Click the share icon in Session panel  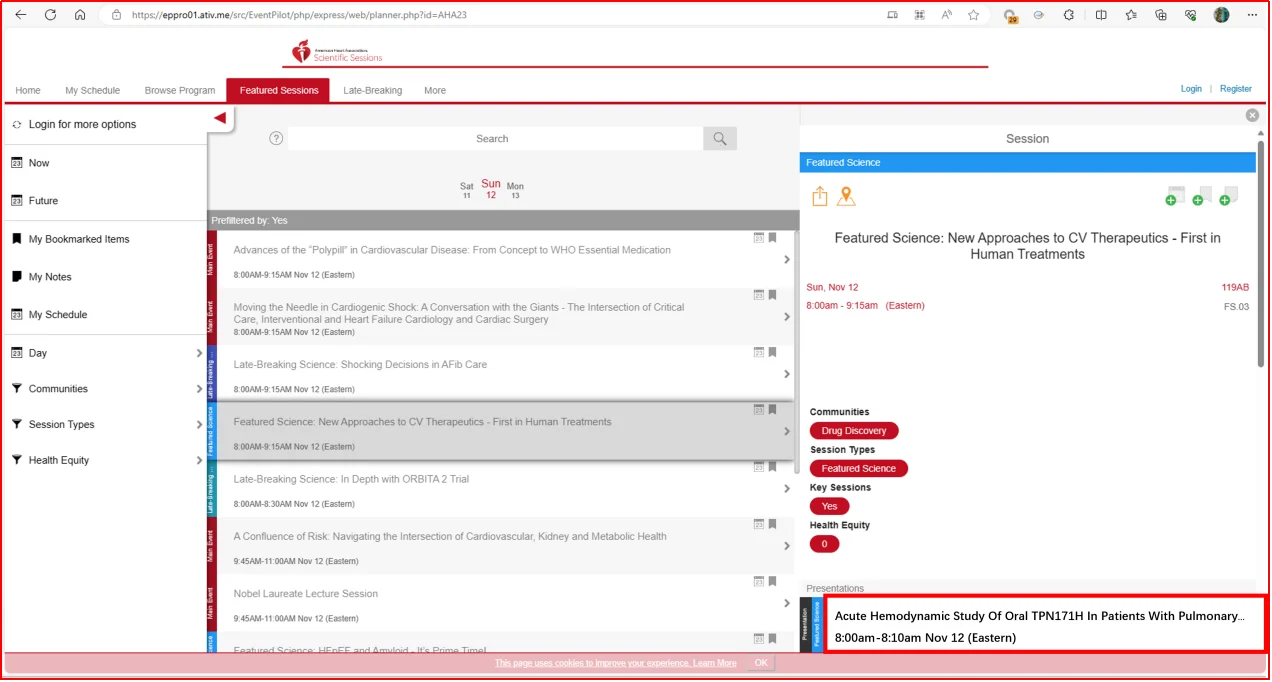tap(820, 196)
